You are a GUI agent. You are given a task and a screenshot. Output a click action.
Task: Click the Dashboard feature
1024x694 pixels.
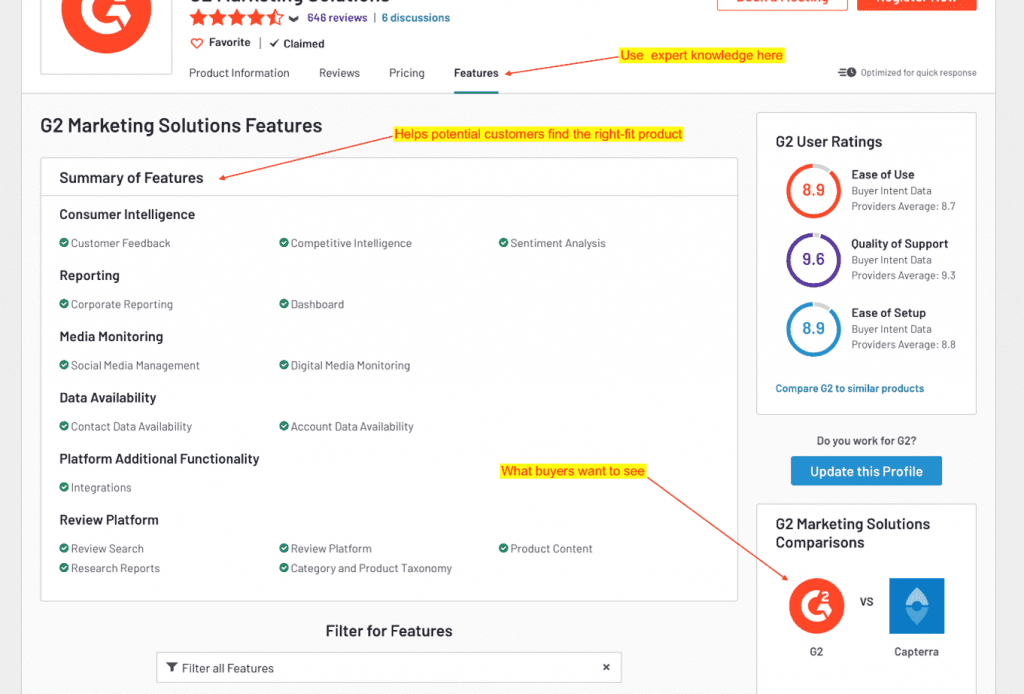(312, 304)
